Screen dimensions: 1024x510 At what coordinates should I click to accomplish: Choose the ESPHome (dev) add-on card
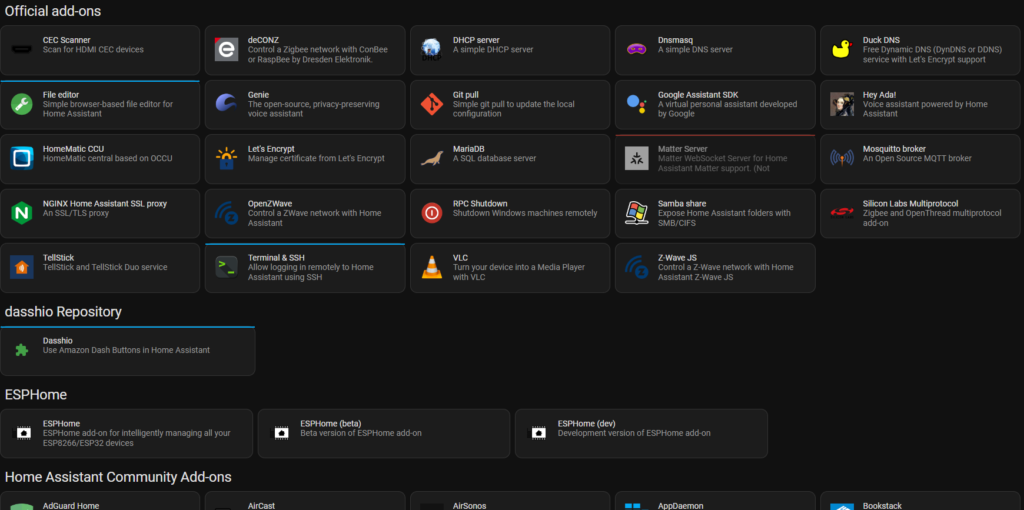pyautogui.click(x=641, y=433)
